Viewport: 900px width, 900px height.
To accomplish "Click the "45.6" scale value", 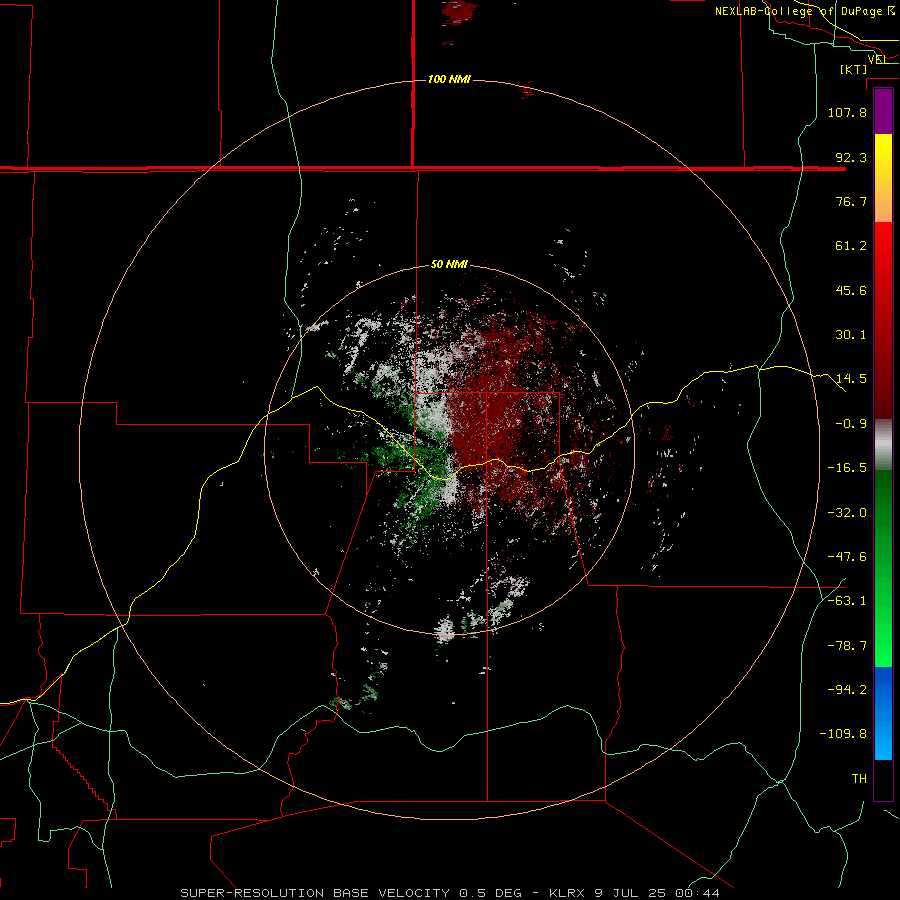I will point(851,290).
